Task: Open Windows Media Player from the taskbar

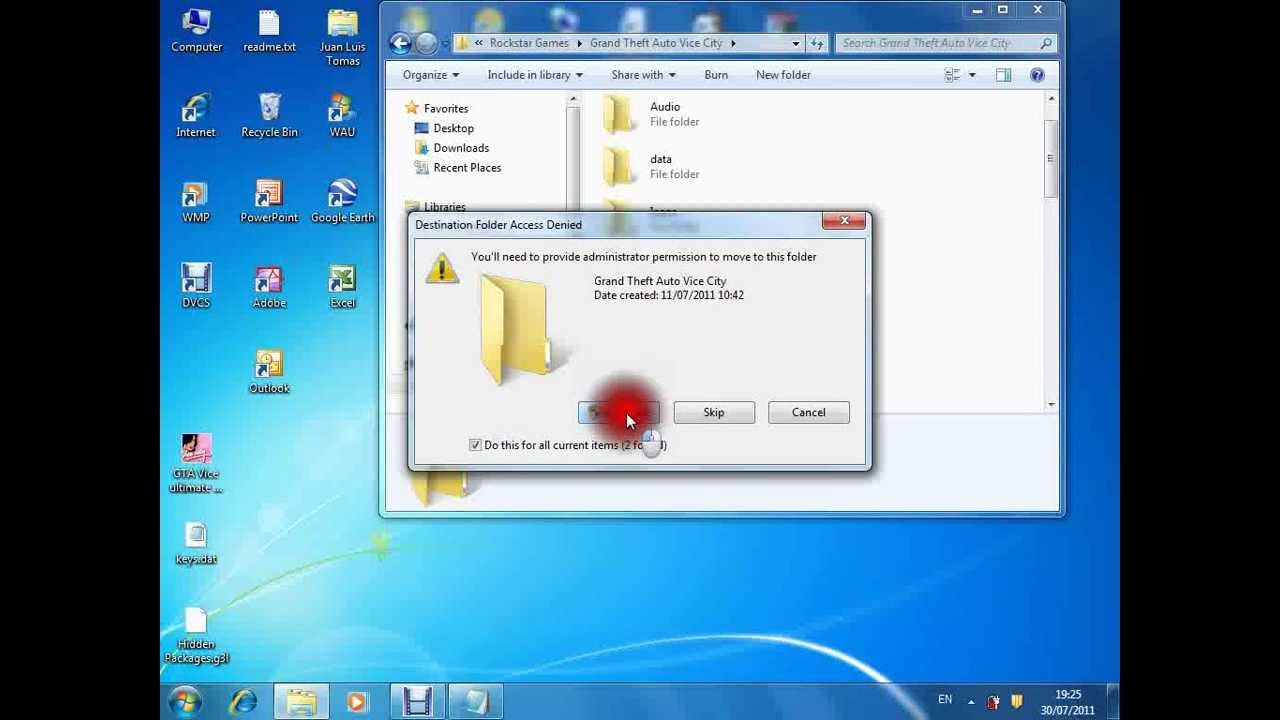Action: click(x=357, y=702)
